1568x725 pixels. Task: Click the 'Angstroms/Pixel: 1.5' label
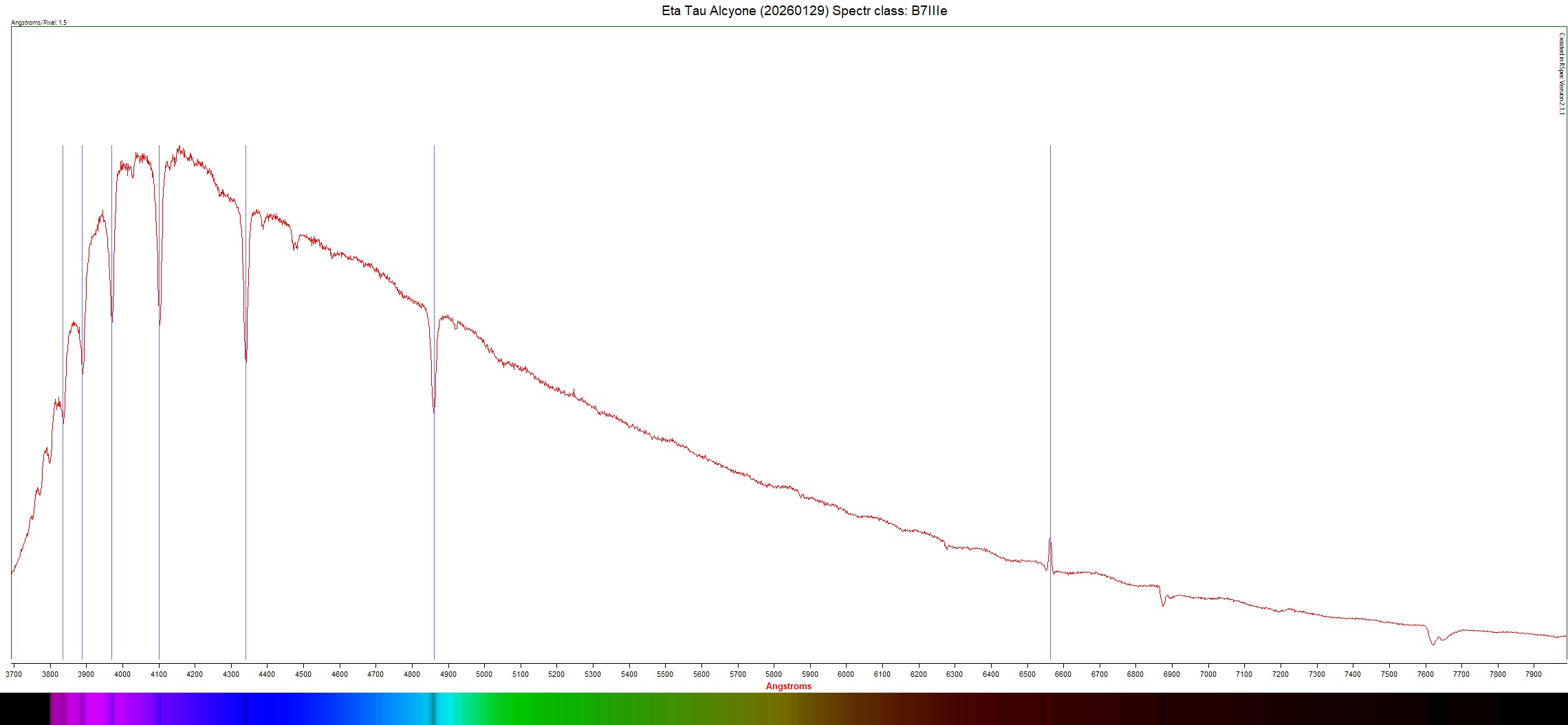pyautogui.click(x=39, y=23)
